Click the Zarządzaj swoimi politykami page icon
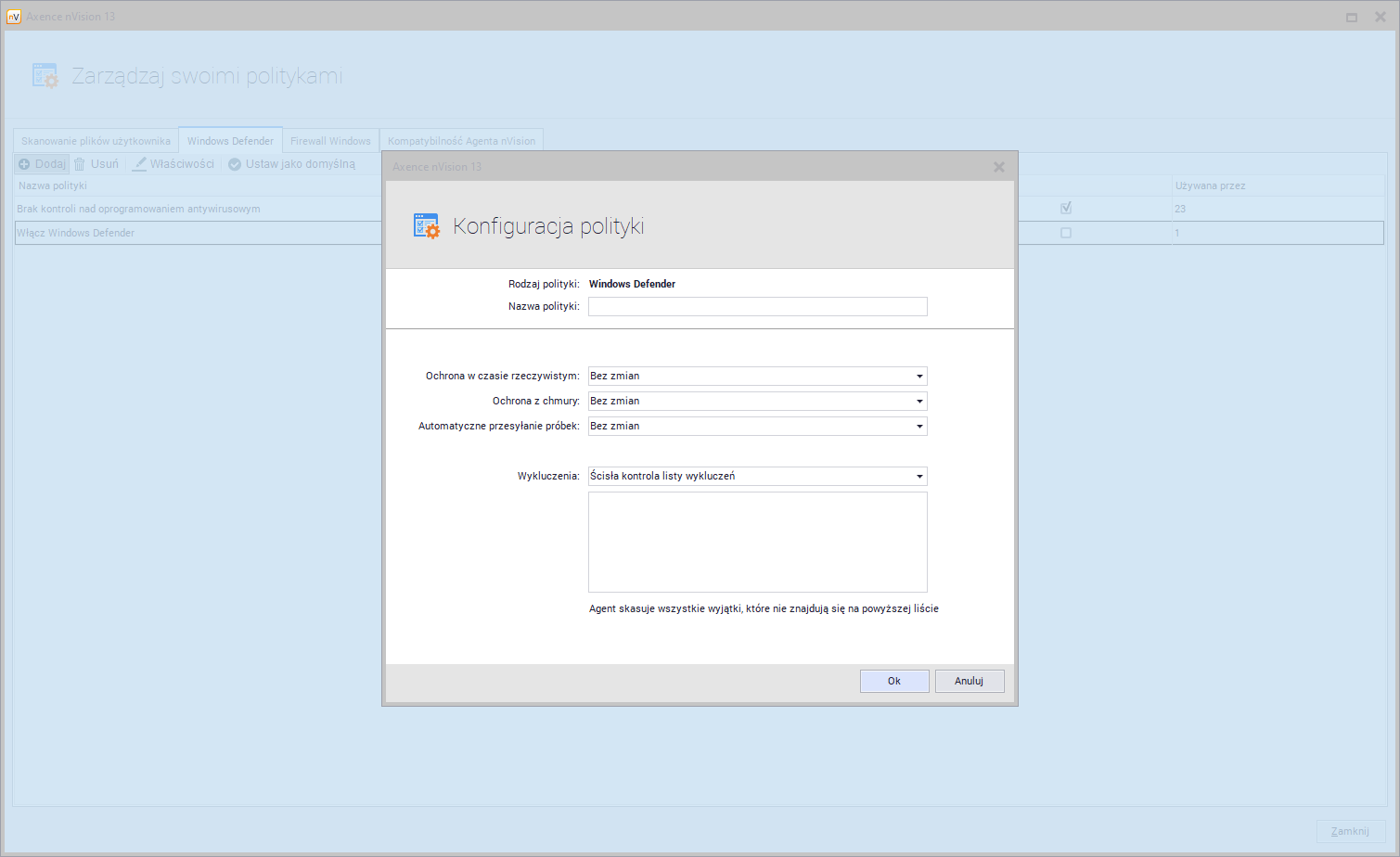Image resolution: width=1400 pixels, height=857 pixels. tap(45, 76)
